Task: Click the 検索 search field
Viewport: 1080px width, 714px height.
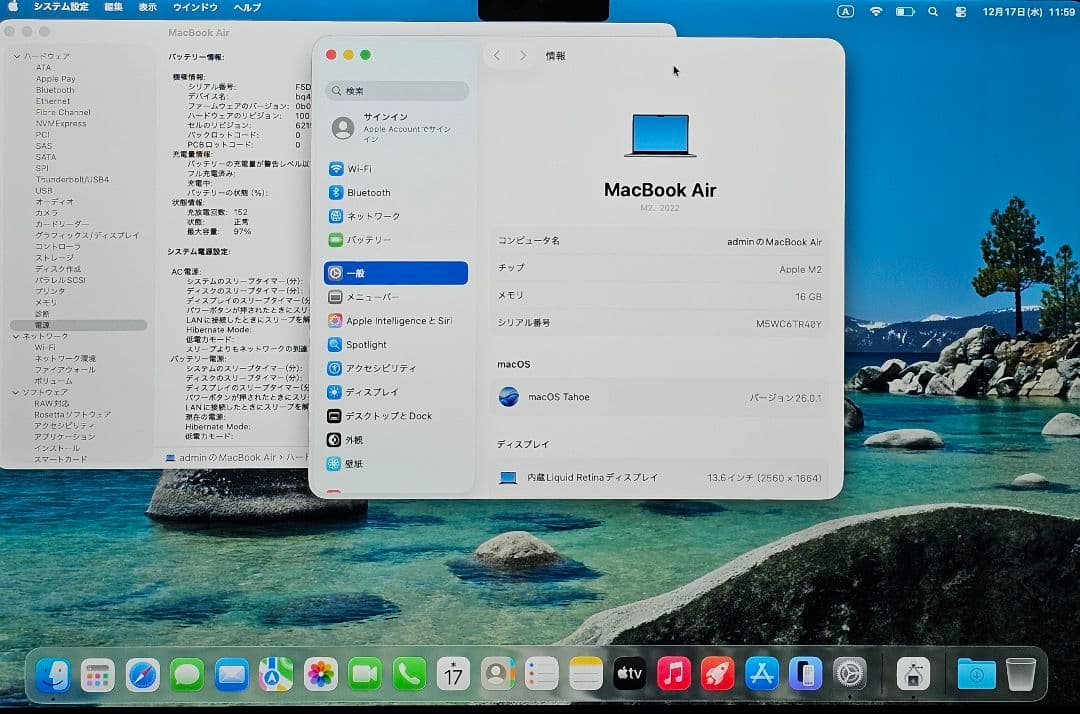Action: coord(395,90)
